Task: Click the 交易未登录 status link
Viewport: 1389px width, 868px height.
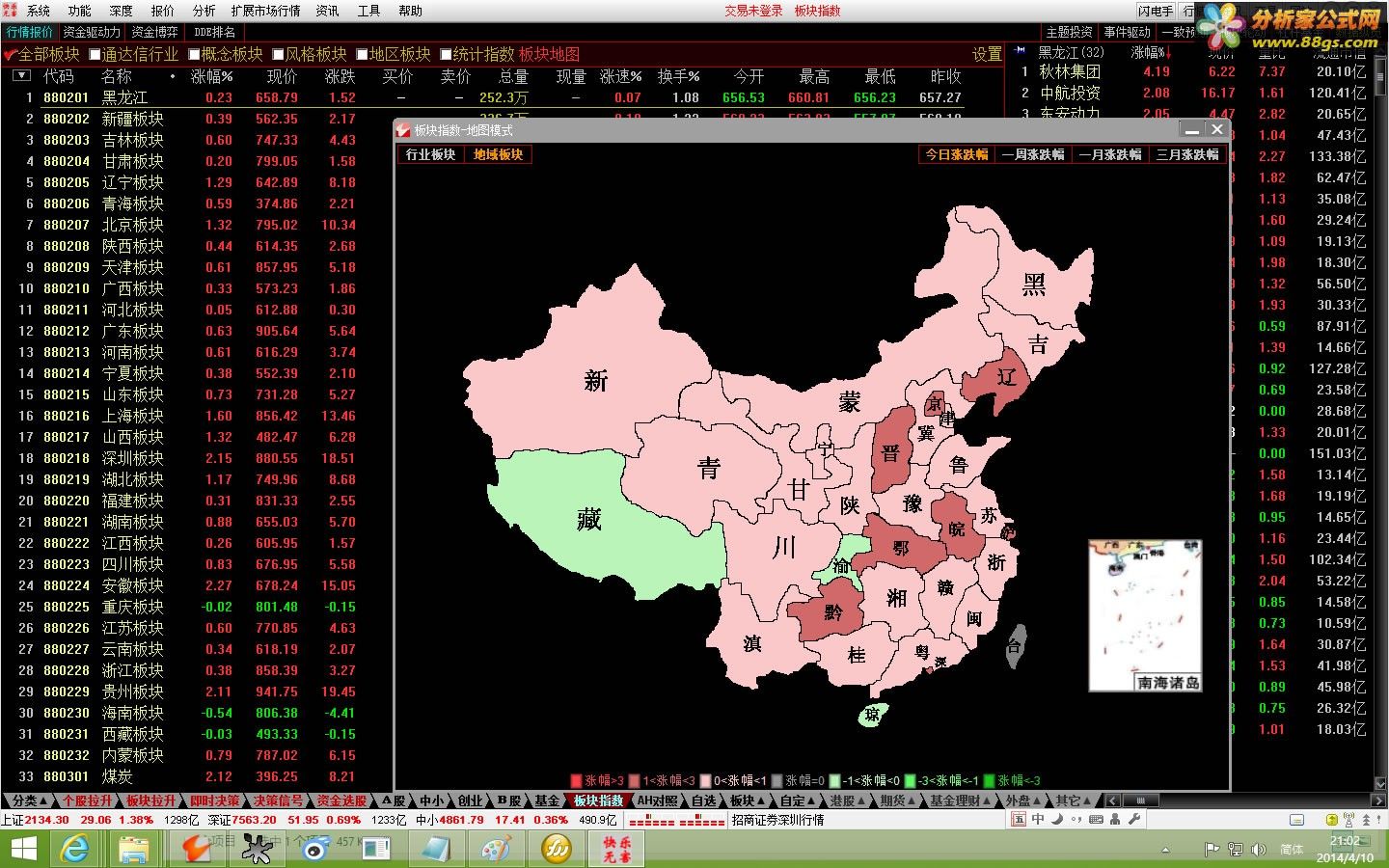Action: click(x=754, y=11)
